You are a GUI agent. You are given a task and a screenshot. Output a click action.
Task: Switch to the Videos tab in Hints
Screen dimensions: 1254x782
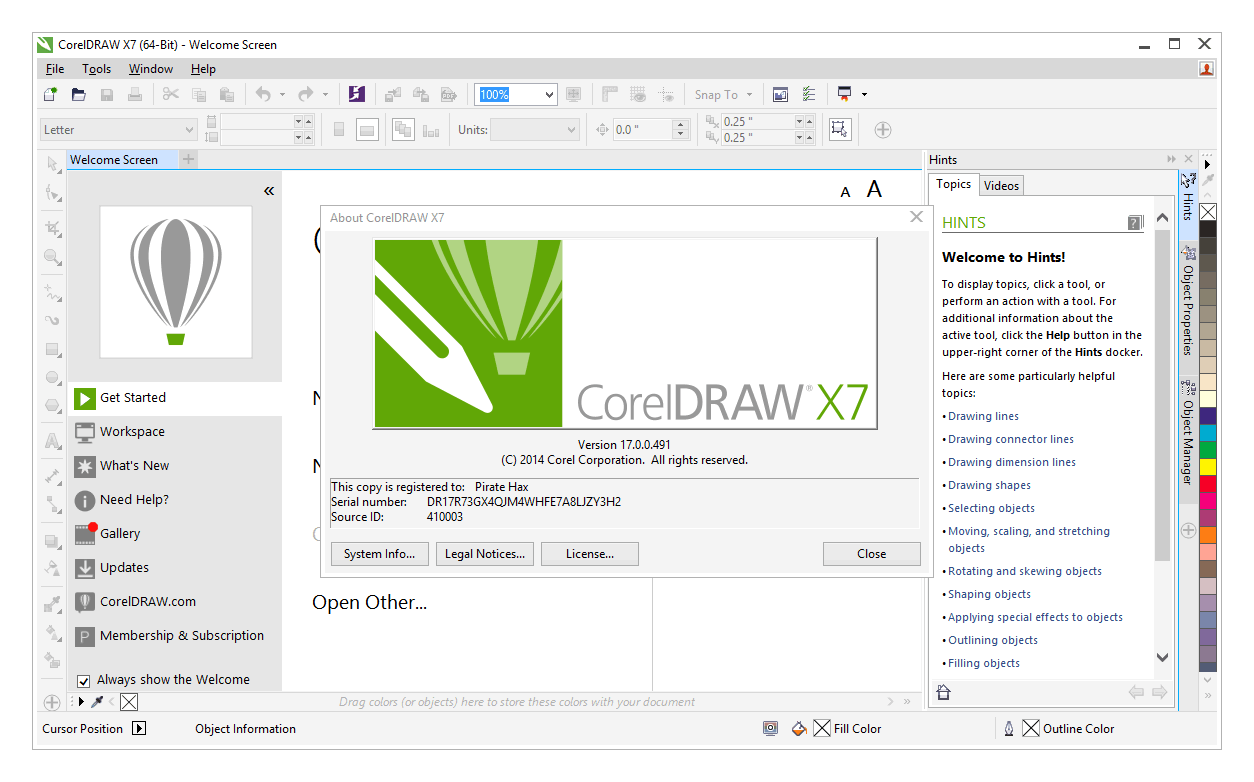pyautogui.click(x=1001, y=185)
